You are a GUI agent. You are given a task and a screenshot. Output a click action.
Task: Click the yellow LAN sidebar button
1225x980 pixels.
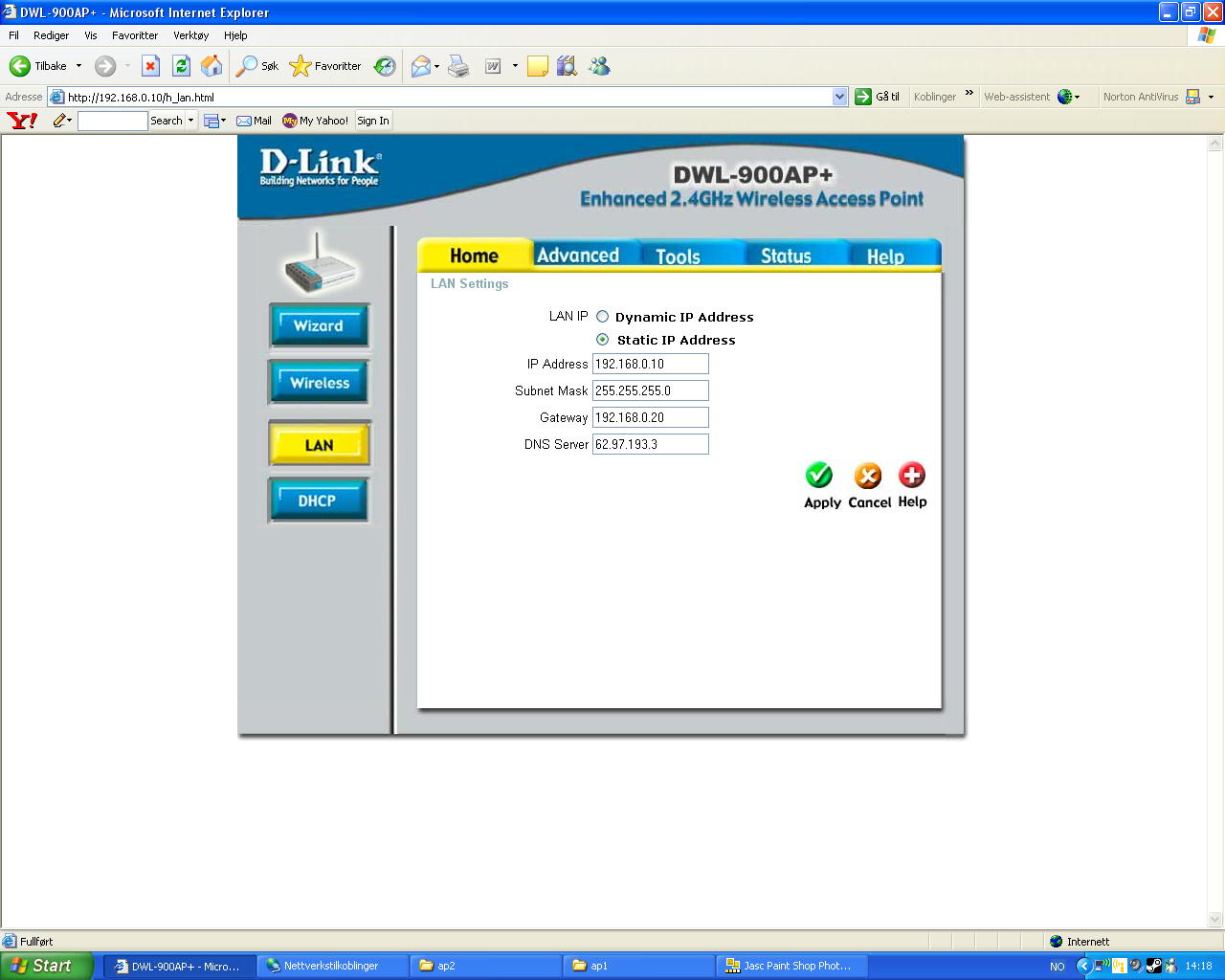[319, 445]
